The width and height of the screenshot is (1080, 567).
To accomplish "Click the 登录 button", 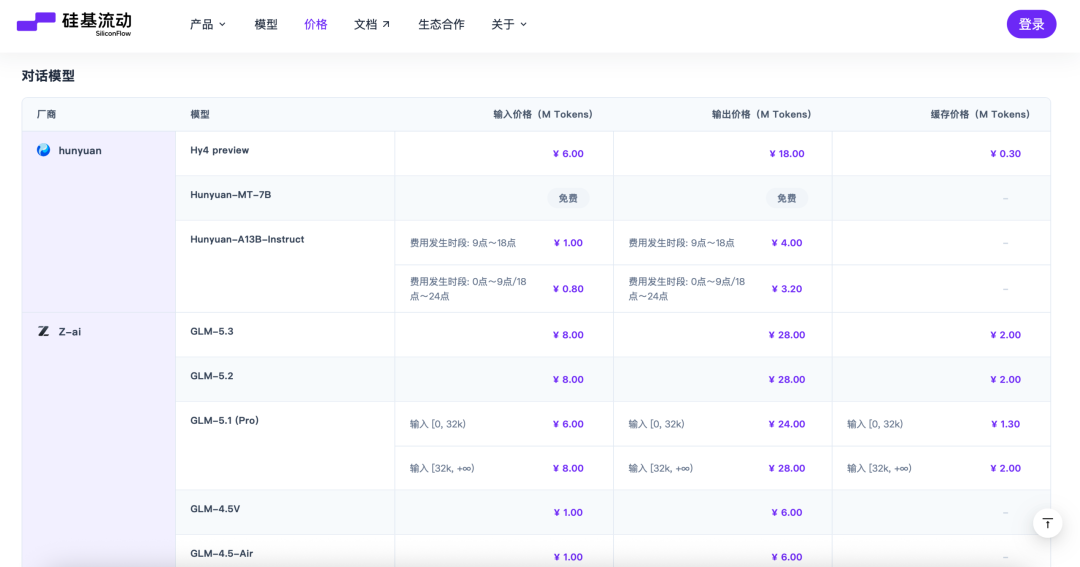I will [1031, 24].
